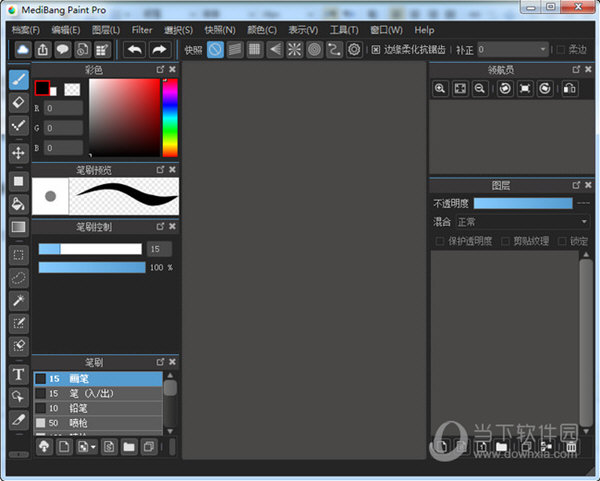Click the brush folder icon at bottom
The image size is (600, 481).
[129, 447]
